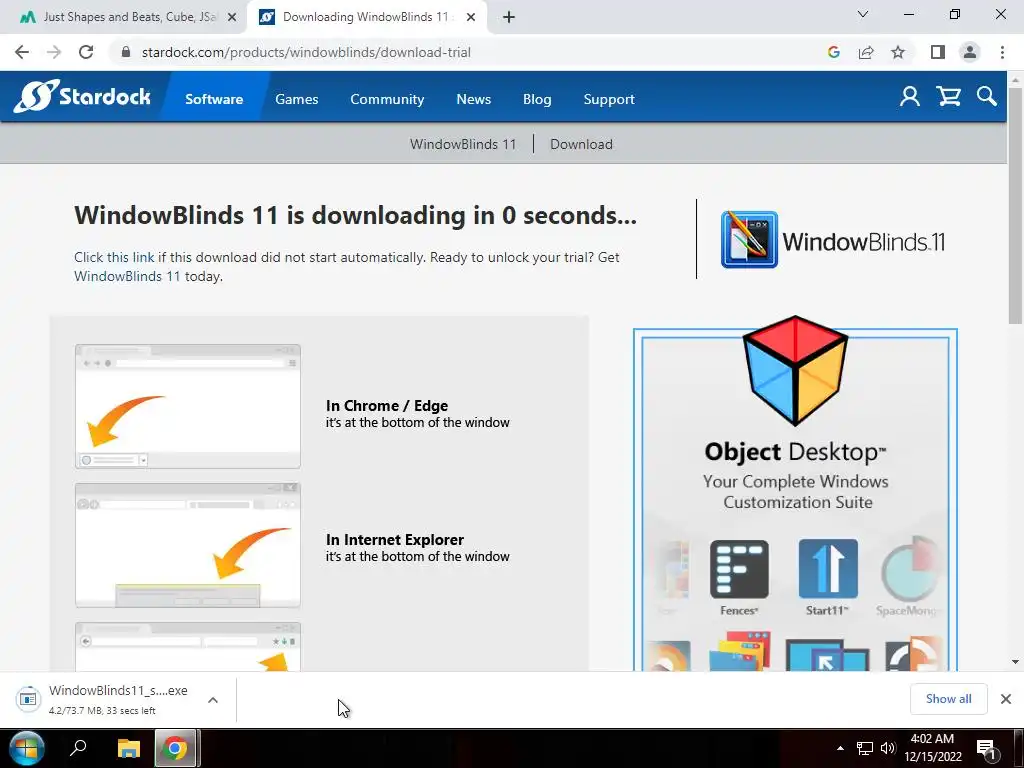Click the browser forward arrow
The width and height of the screenshot is (1024, 768).
(54, 52)
